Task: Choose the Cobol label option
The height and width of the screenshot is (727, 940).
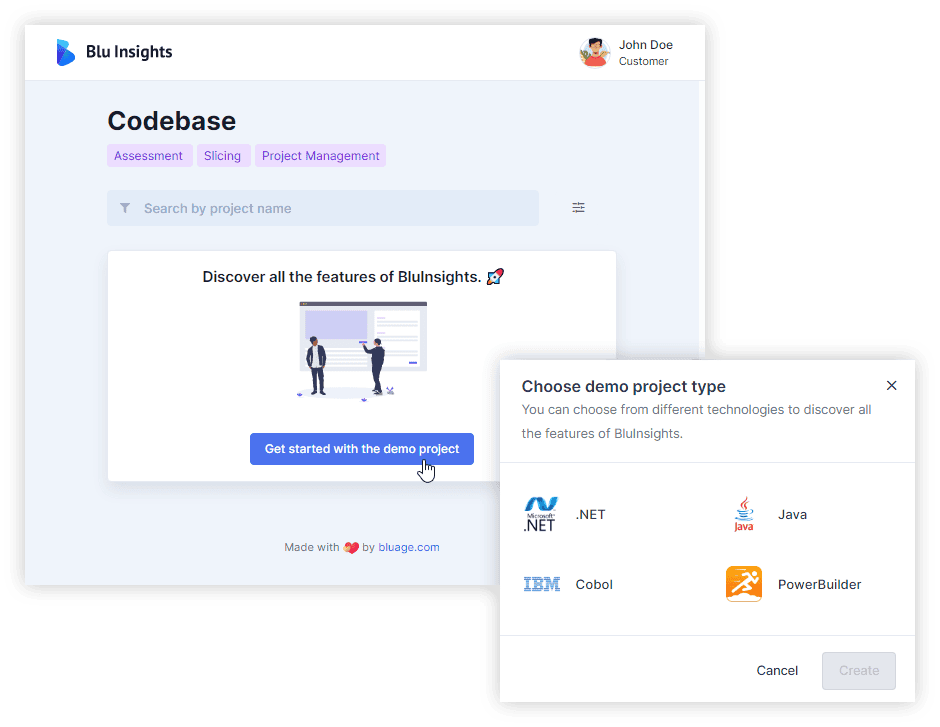Action: pos(594,584)
